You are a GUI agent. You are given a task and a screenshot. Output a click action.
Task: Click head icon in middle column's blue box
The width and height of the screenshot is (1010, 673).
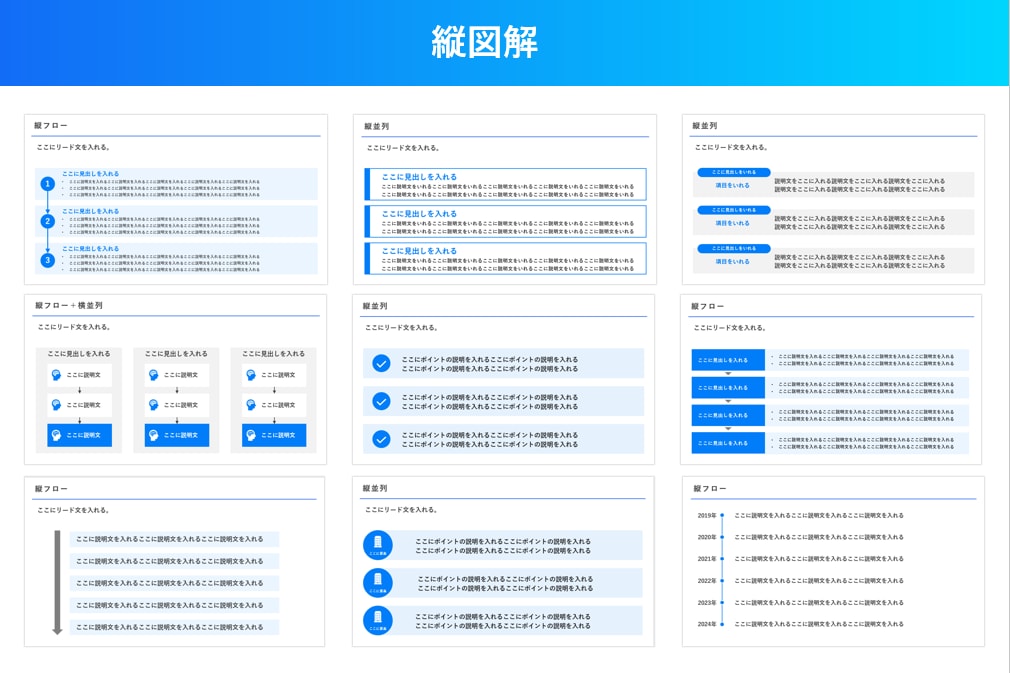154,435
